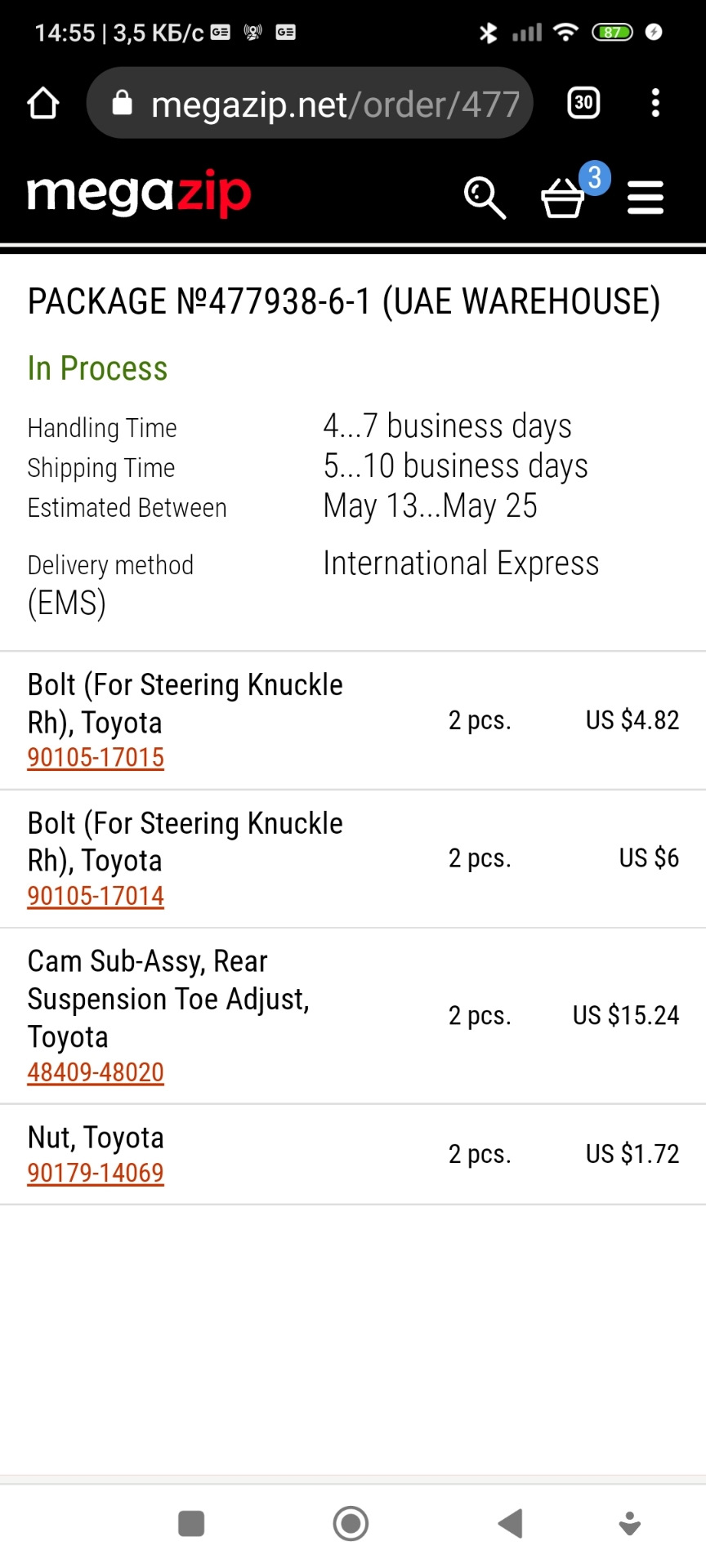706x1568 pixels.
Task: Open the shopping basket with 3 items
Action: [563, 198]
